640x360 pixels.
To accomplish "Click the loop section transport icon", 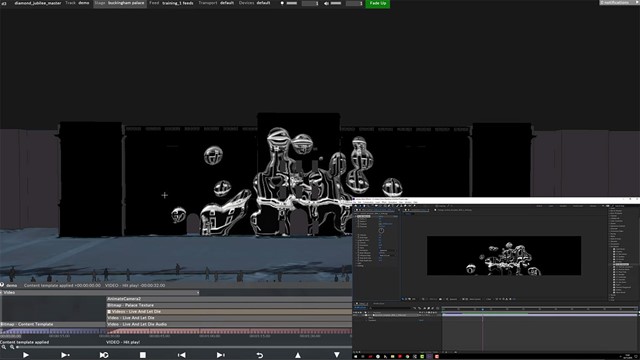I will [104, 355].
